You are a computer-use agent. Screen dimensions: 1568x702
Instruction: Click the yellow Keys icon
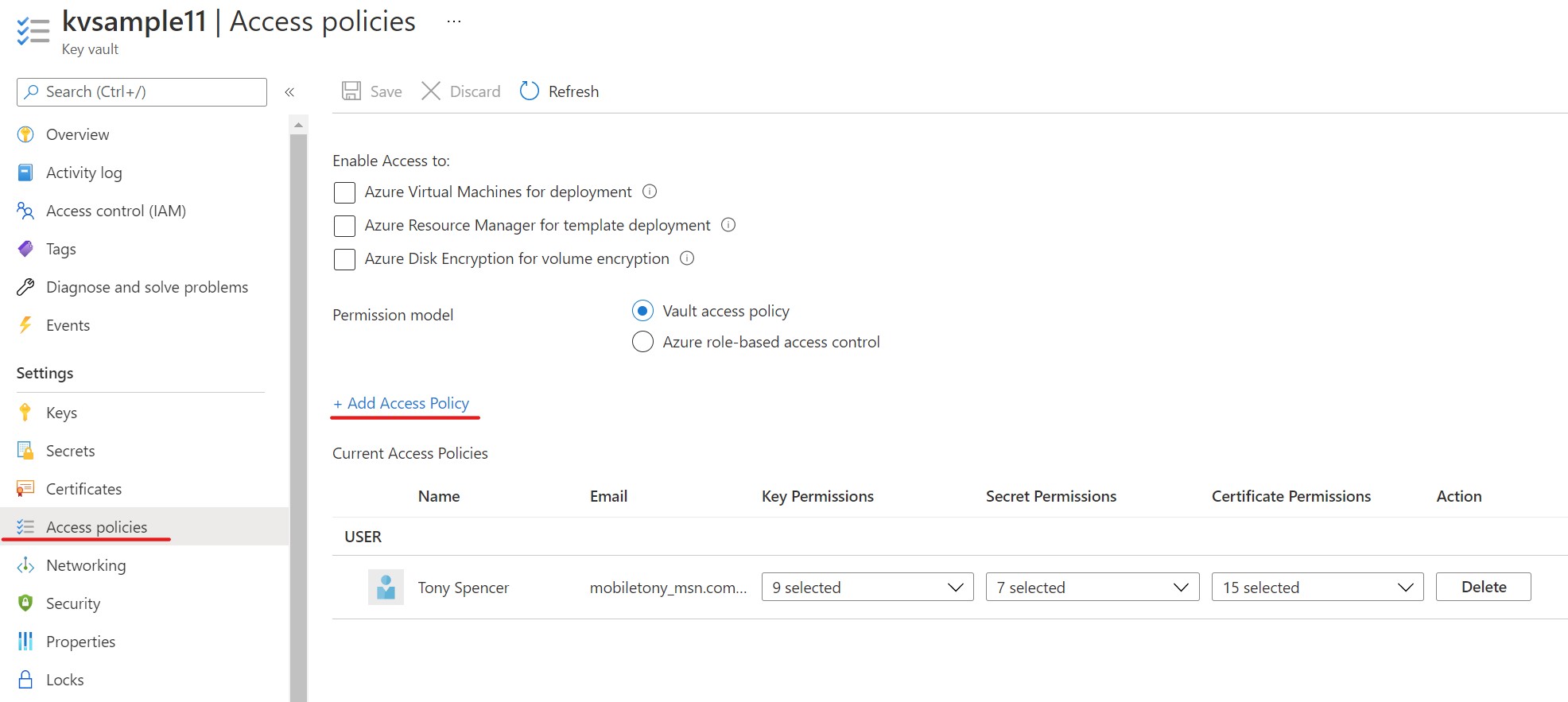(25, 412)
